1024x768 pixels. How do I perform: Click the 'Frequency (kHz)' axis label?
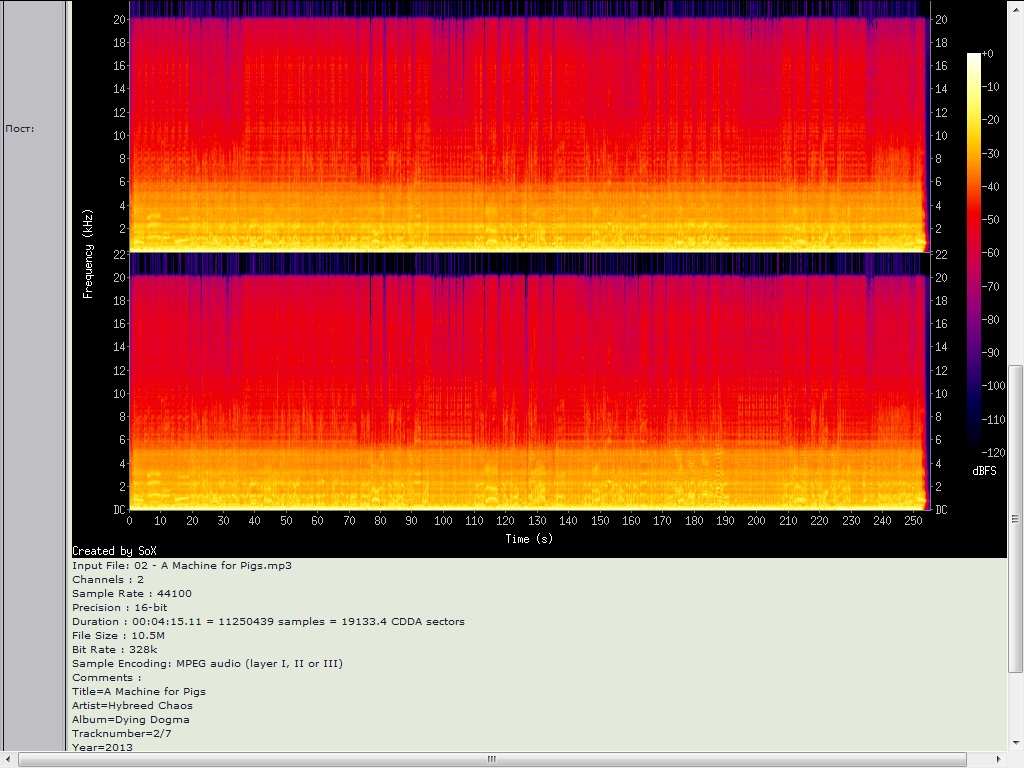[x=89, y=255]
